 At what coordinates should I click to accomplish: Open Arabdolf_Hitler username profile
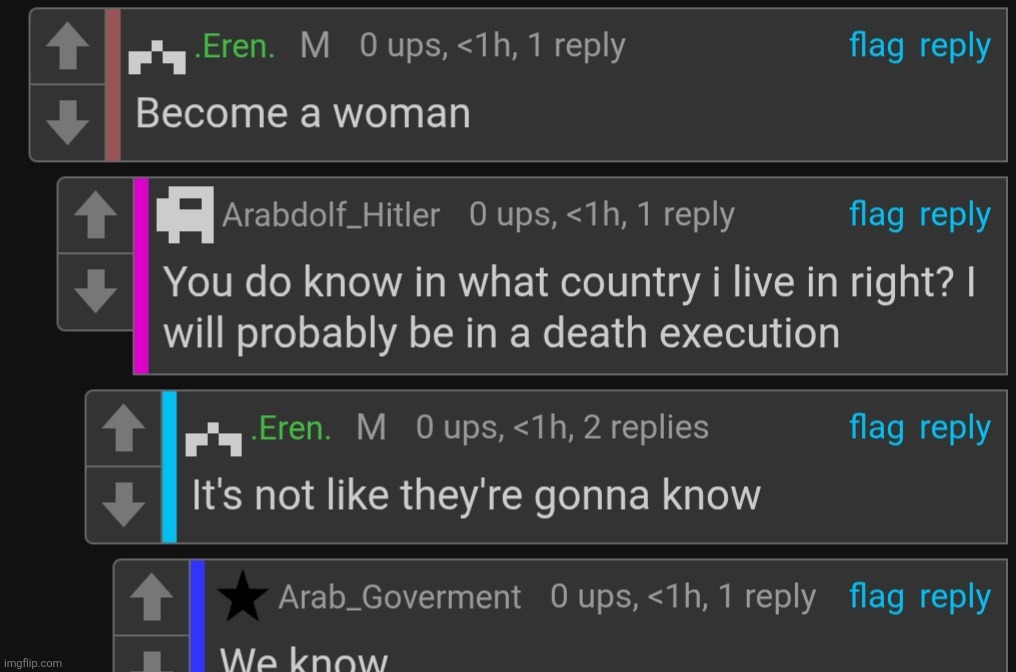pos(330,215)
